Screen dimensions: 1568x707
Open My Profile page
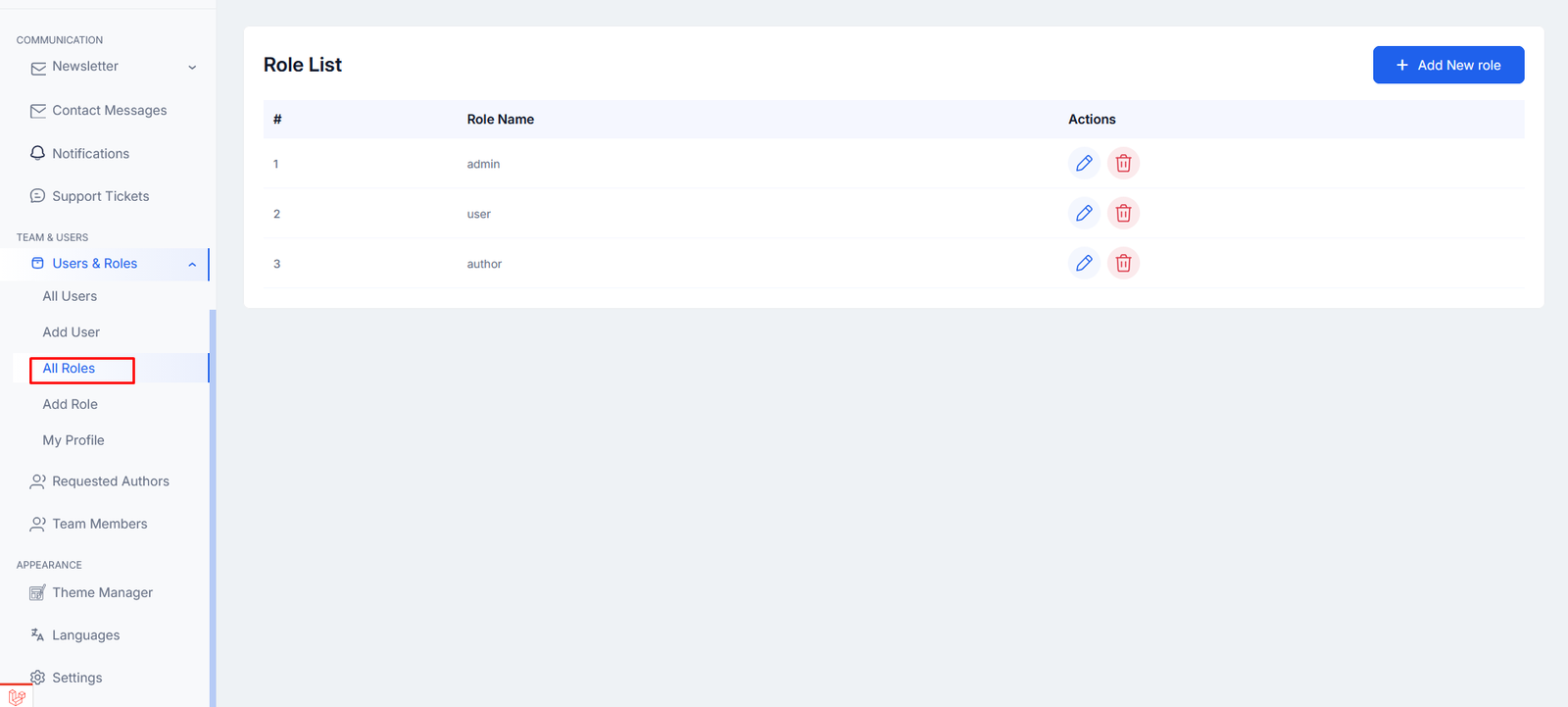click(x=73, y=440)
